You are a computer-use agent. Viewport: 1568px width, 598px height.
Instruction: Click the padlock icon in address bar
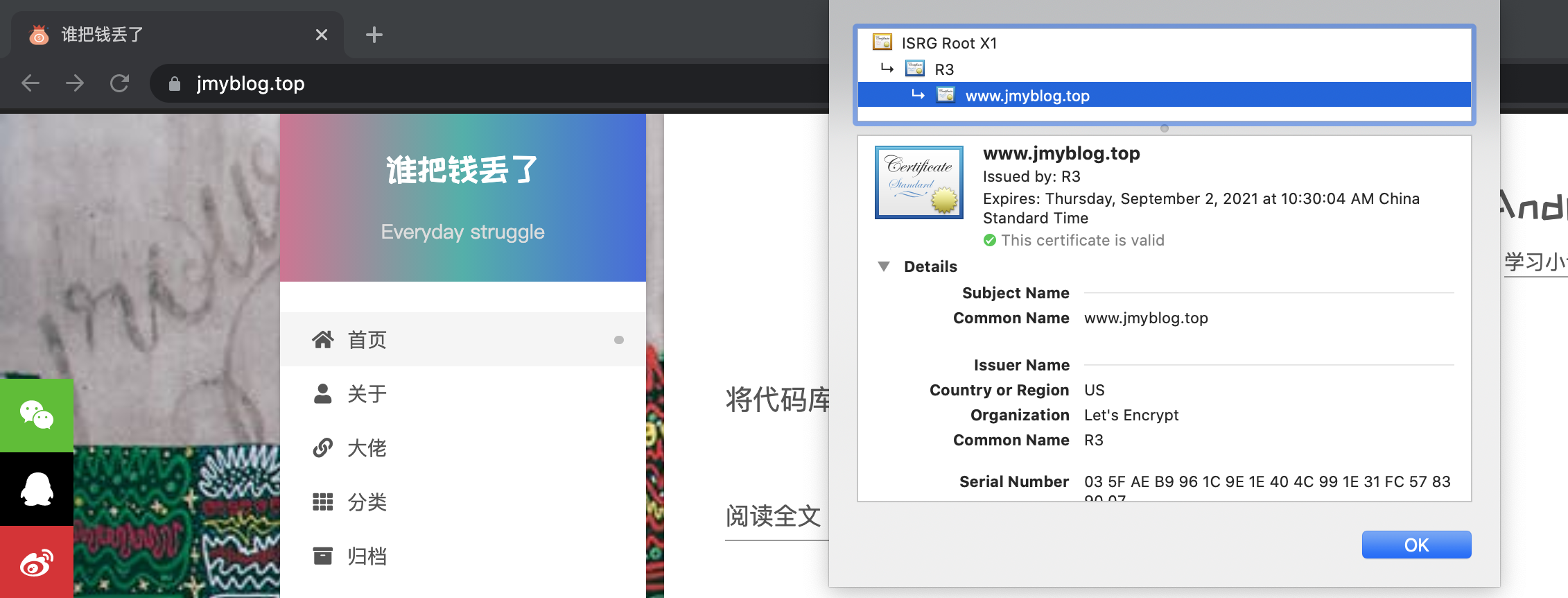pos(175,84)
